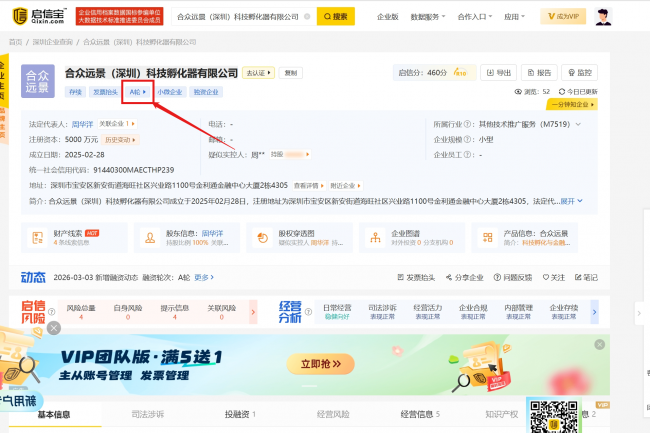Expand the 应用 dropdown menu

[x=515, y=17]
